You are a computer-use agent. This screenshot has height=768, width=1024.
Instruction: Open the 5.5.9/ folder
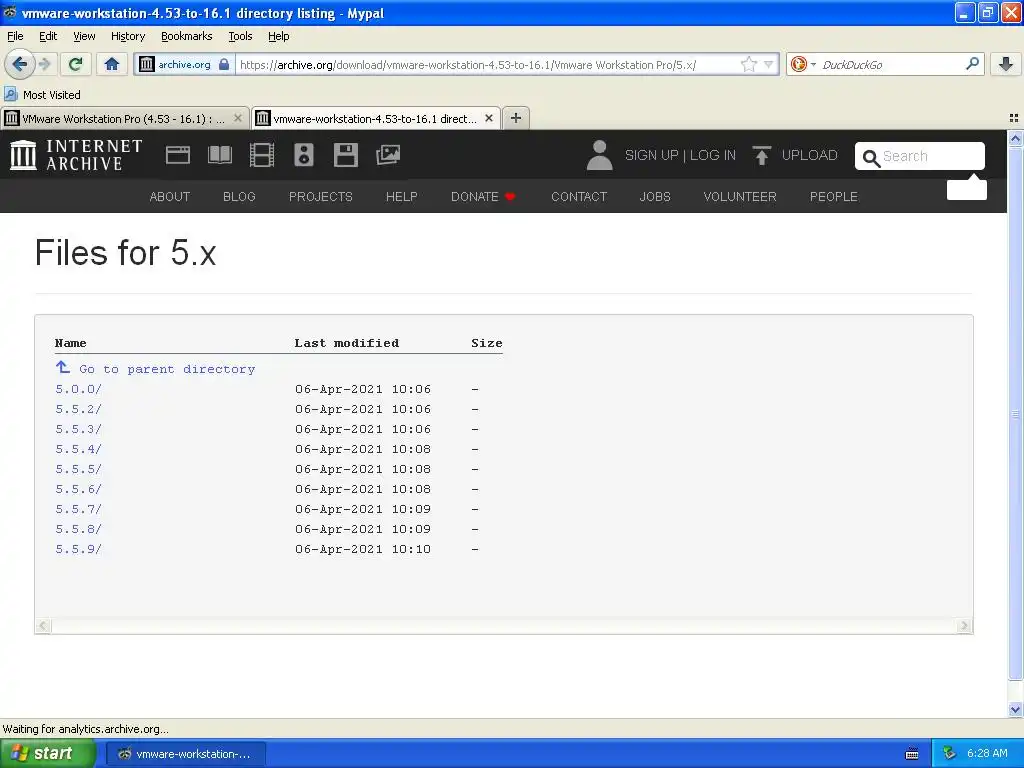coord(78,549)
